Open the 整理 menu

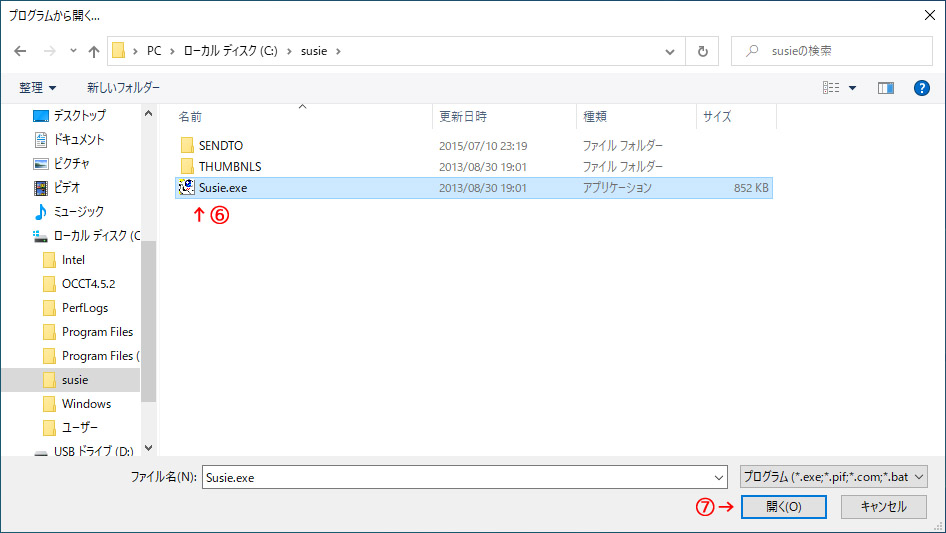coord(37,88)
